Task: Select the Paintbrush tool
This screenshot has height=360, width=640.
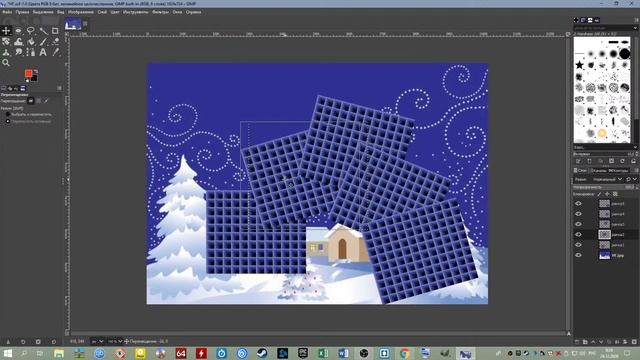Action: point(43,41)
